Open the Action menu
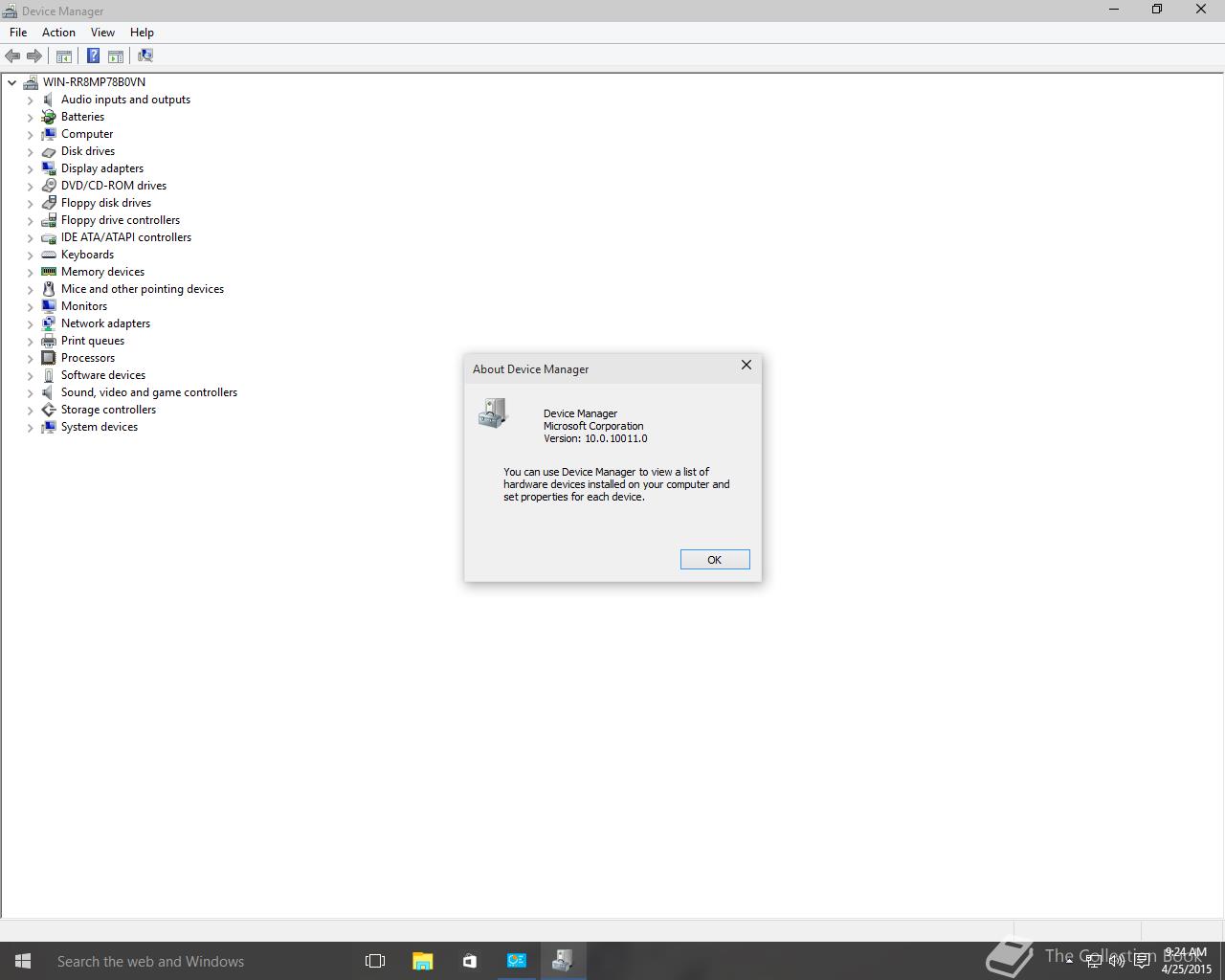Screen dimensions: 1225x980 tap(58, 33)
